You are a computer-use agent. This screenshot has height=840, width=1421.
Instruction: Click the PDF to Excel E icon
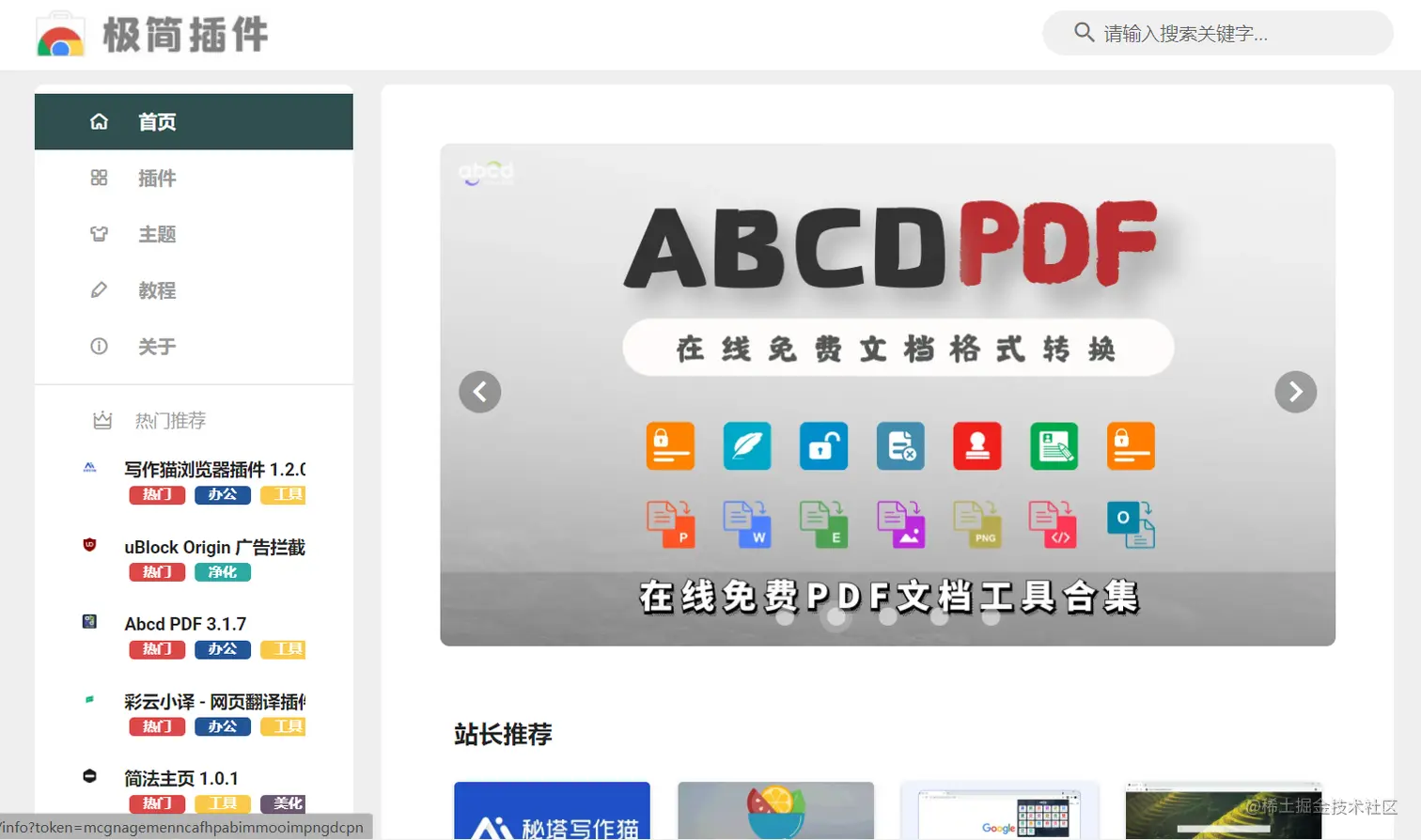[823, 523]
